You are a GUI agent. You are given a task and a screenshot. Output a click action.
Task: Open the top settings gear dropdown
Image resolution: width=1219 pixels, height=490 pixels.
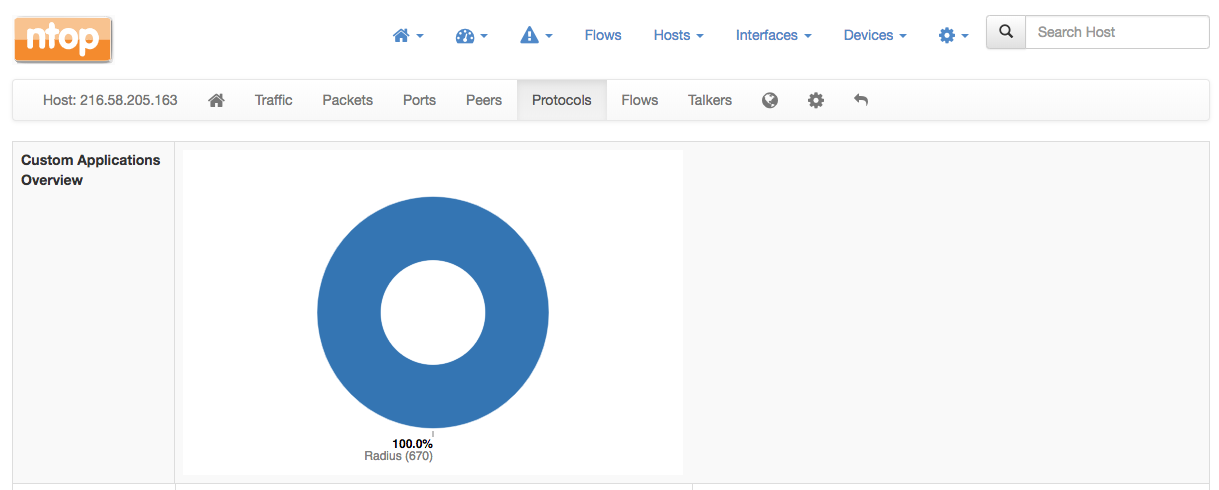(953, 35)
